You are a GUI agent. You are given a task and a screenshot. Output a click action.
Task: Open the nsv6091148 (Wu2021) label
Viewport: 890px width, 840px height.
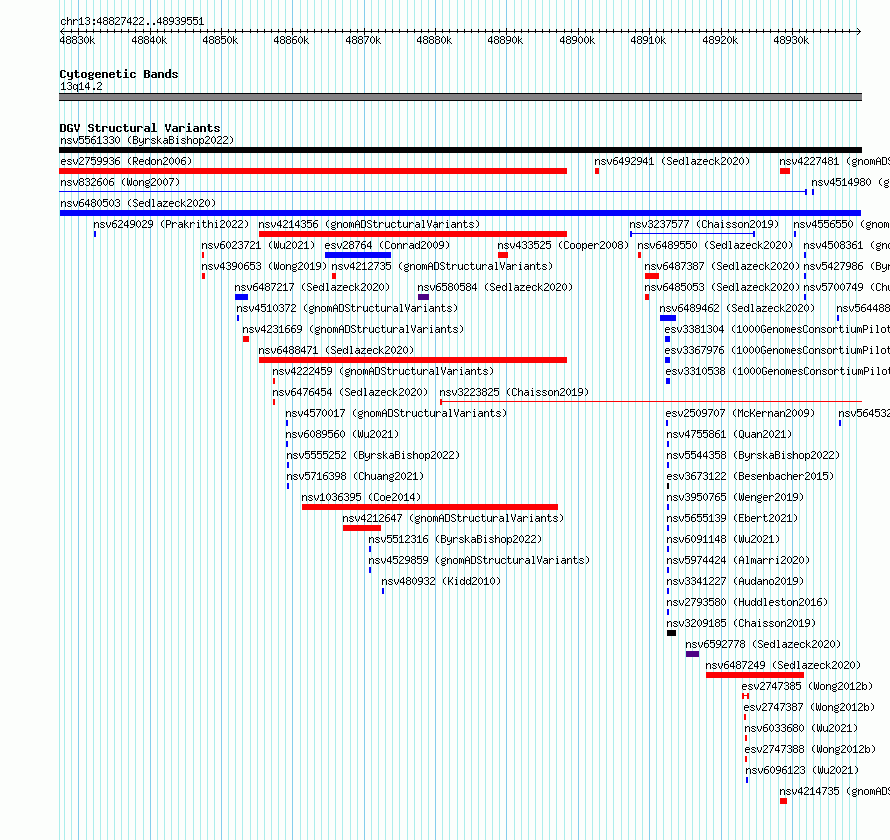(x=723, y=539)
